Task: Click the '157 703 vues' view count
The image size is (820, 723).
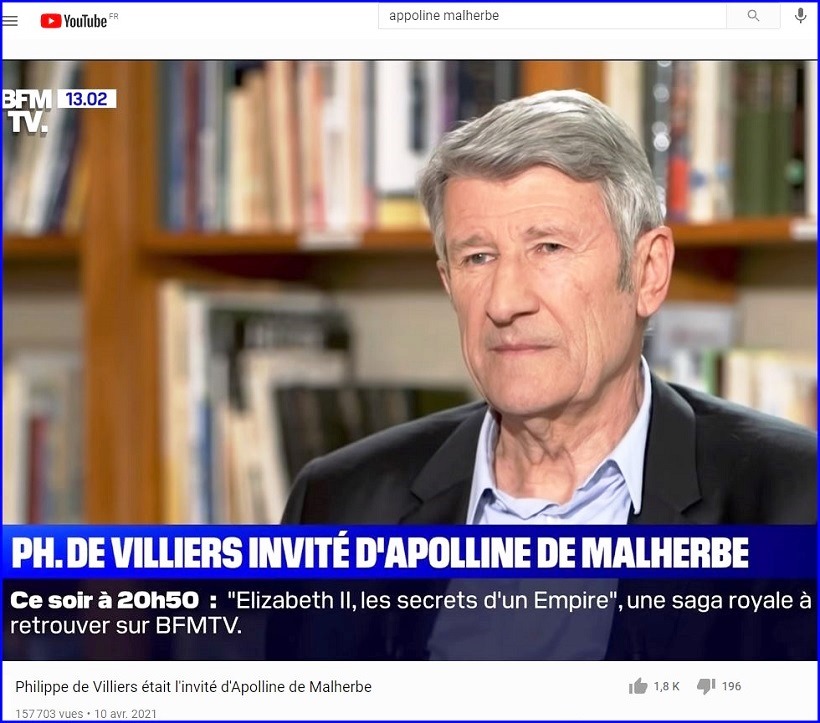Action: click(49, 714)
